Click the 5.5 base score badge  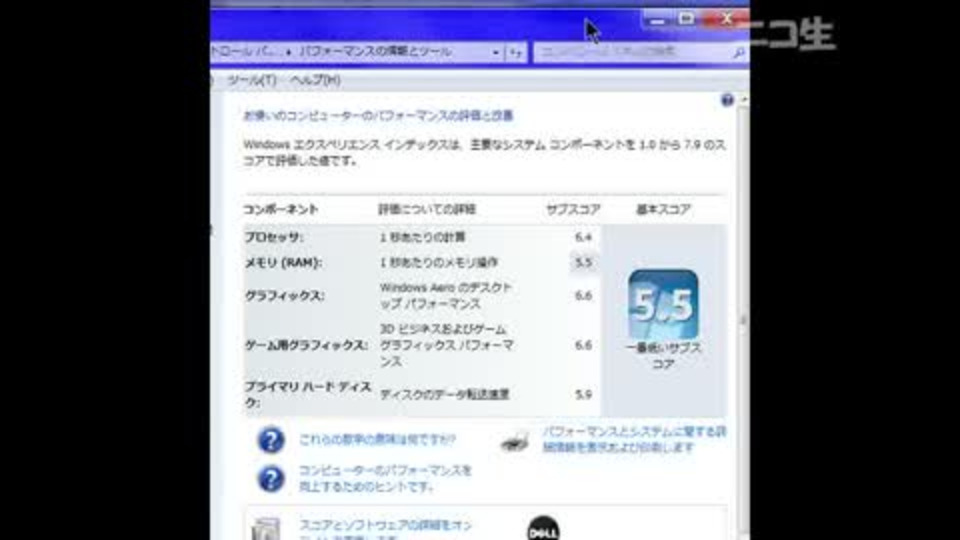pos(663,304)
